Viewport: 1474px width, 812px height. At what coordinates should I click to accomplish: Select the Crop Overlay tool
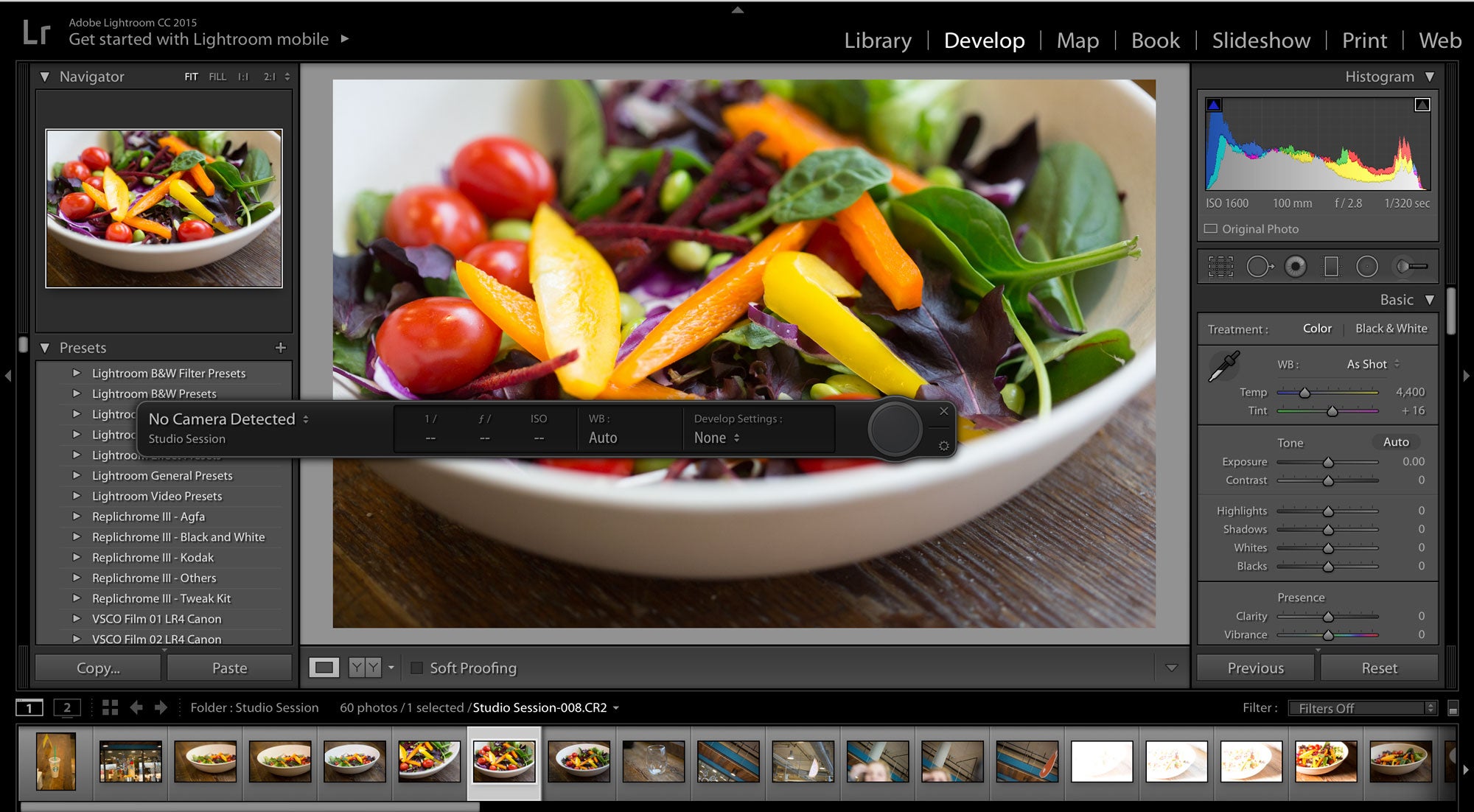click(1220, 266)
